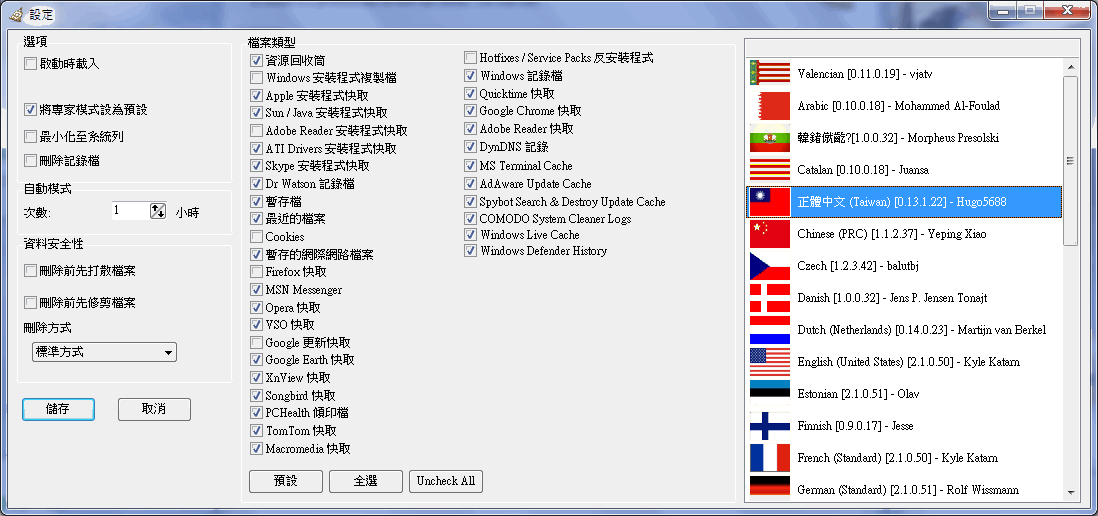This screenshot has height=516, width=1098.
Task: Click the Czech flag icon
Action: tap(770, 266)
